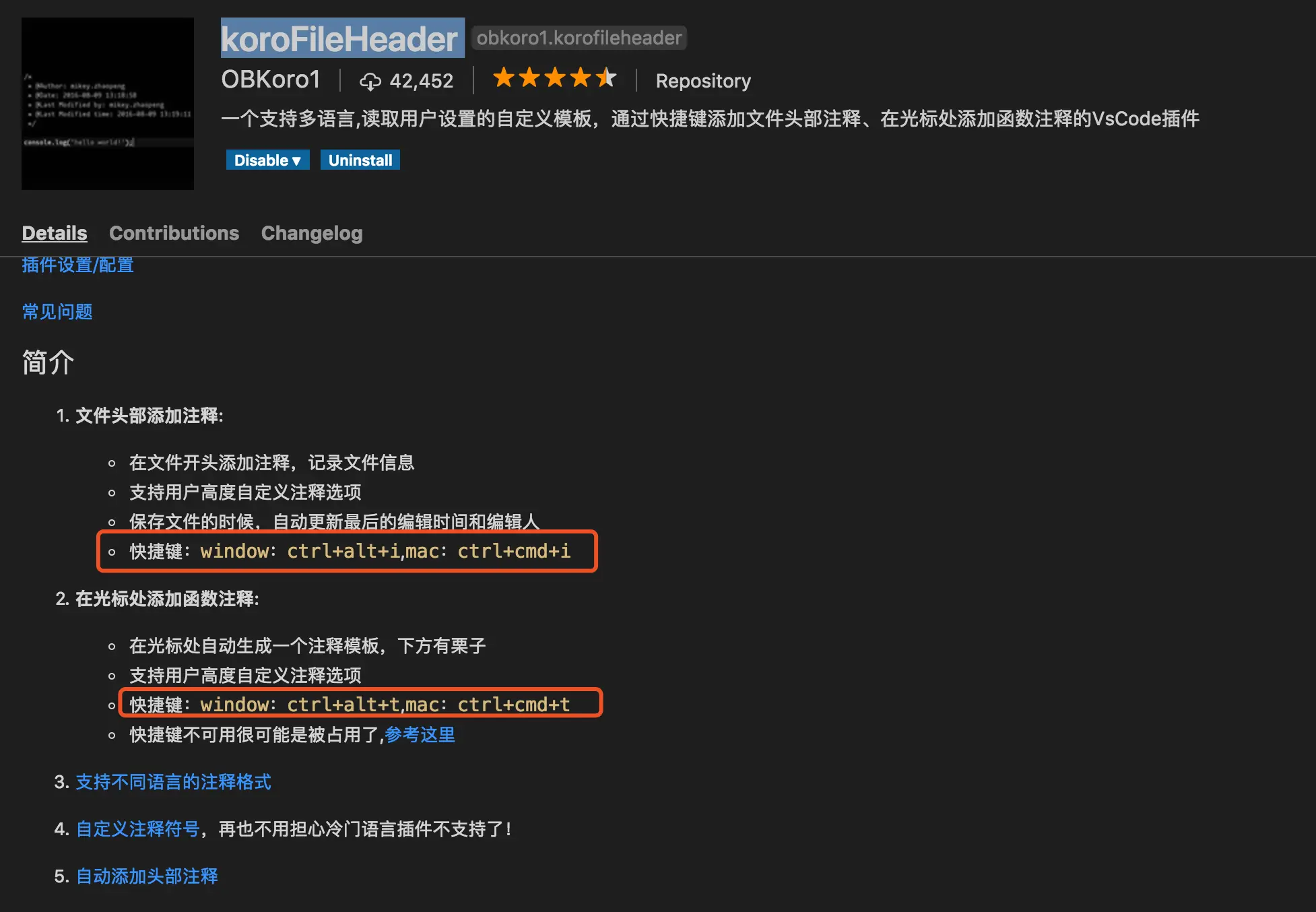1316x912 pixels.
Task: Click the cloud download count icon
Action: coord(370,82)
